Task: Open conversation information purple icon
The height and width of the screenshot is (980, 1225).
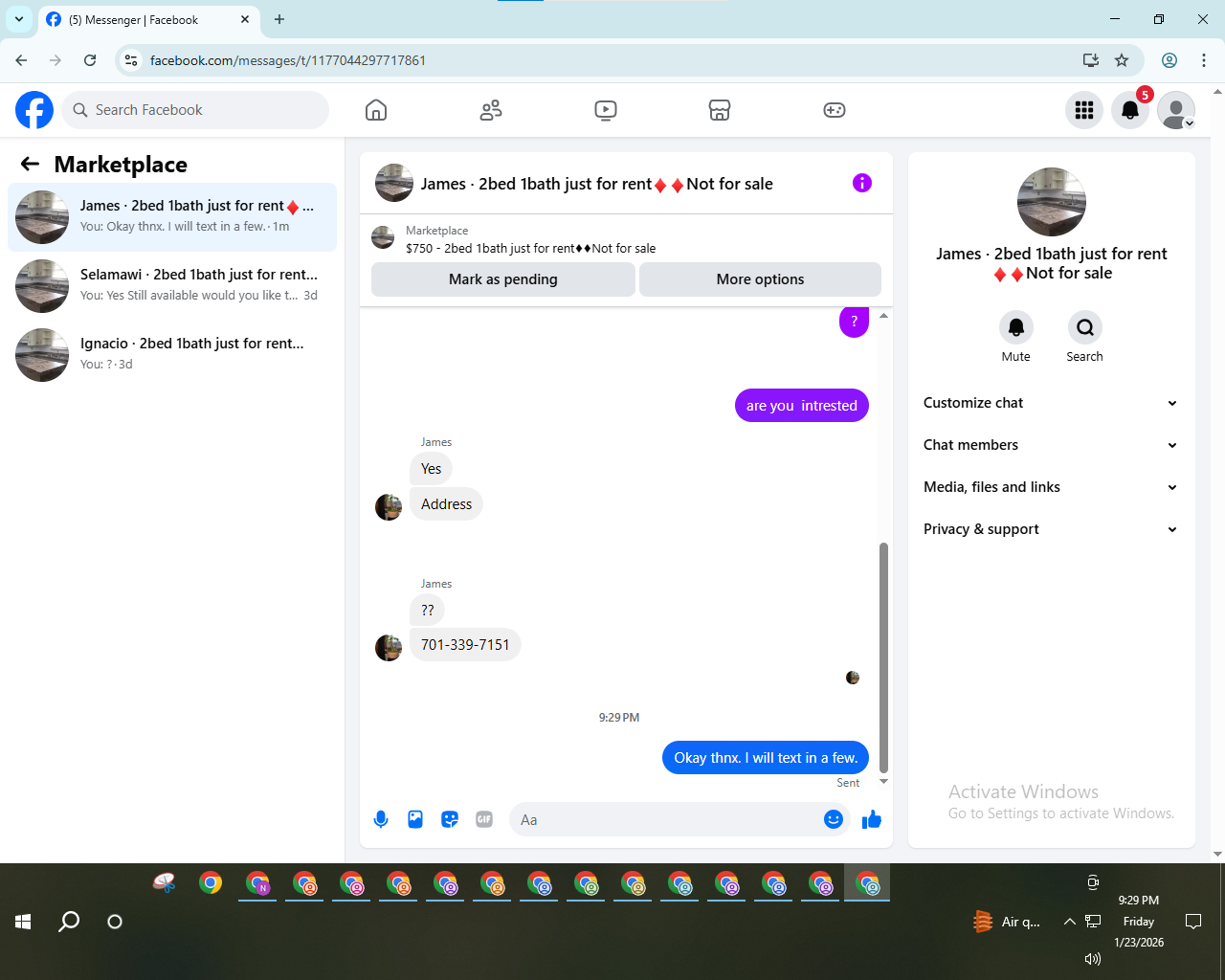Action: 862,183
